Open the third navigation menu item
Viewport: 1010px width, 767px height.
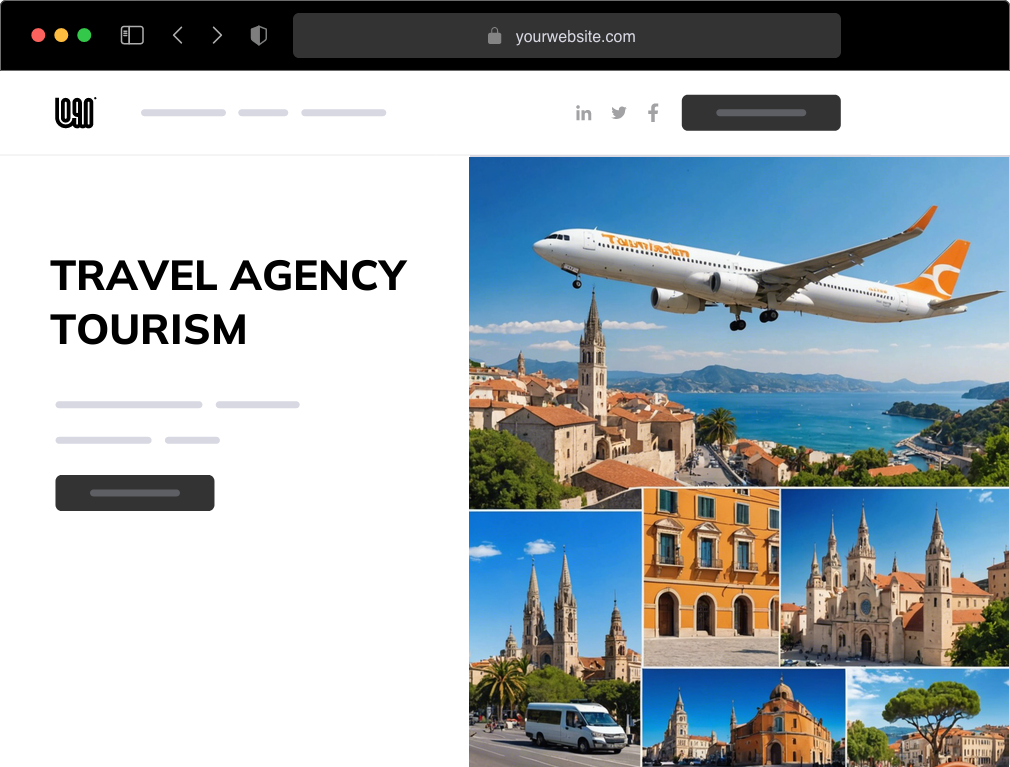(343, 112)
